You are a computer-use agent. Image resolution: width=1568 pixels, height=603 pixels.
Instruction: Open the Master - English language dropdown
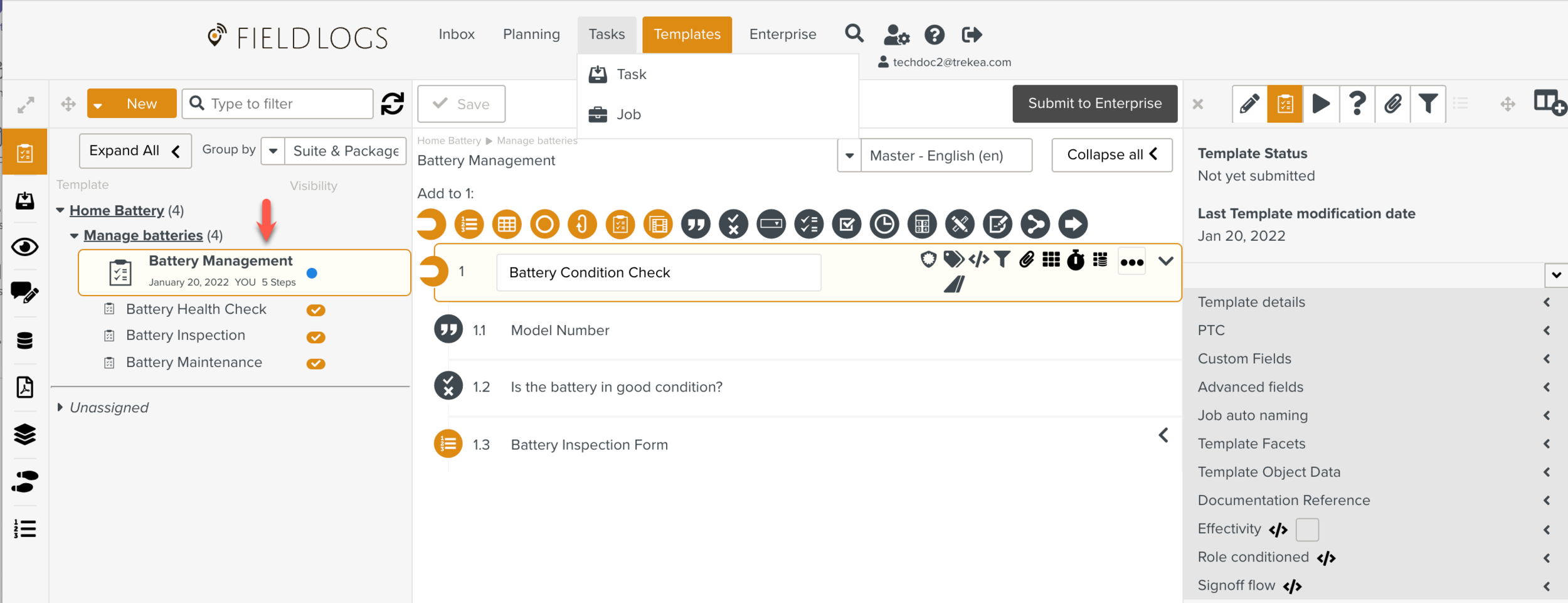point(850,156)
